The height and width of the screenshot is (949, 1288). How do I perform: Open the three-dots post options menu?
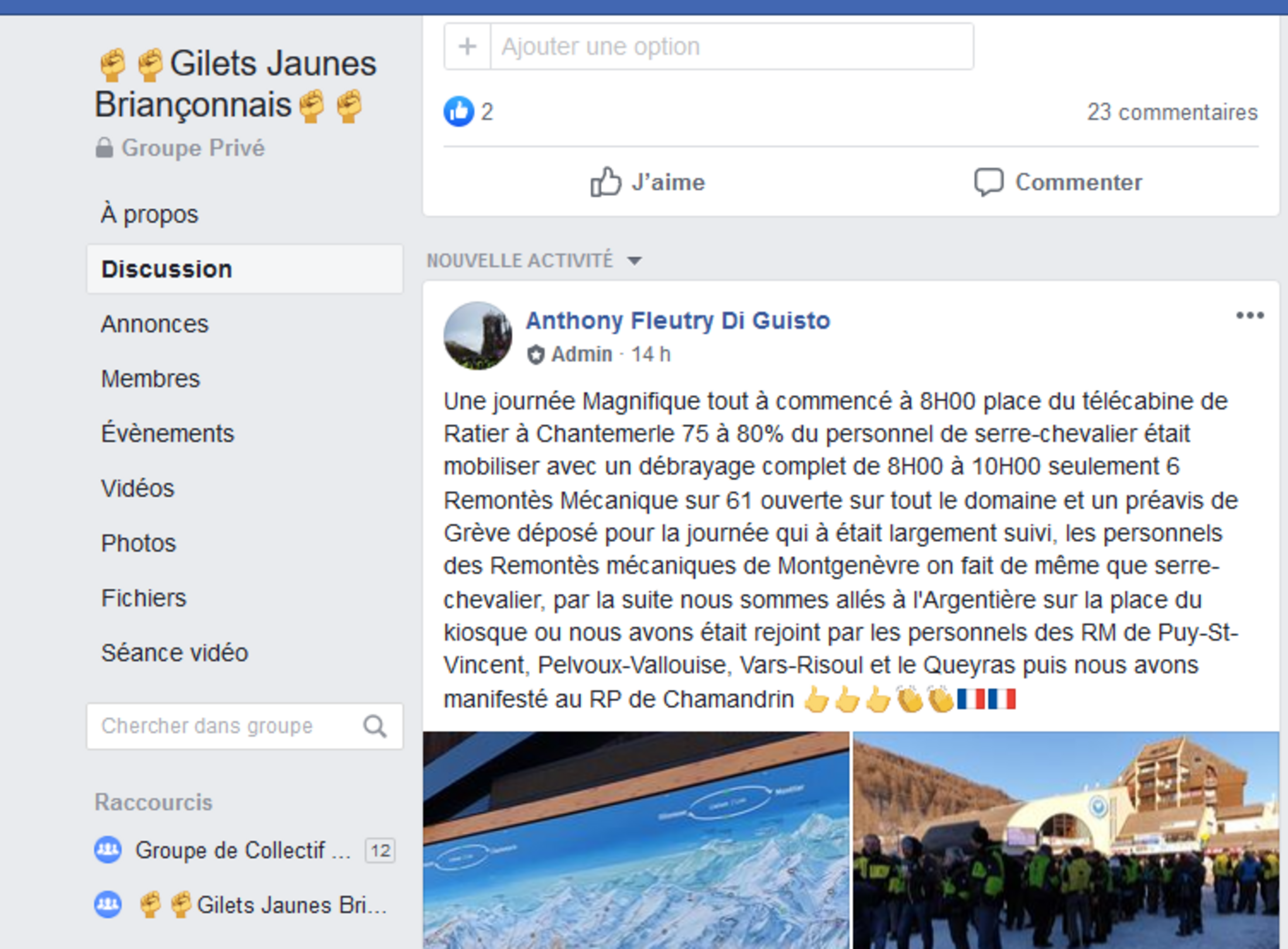coord(1249,316)
